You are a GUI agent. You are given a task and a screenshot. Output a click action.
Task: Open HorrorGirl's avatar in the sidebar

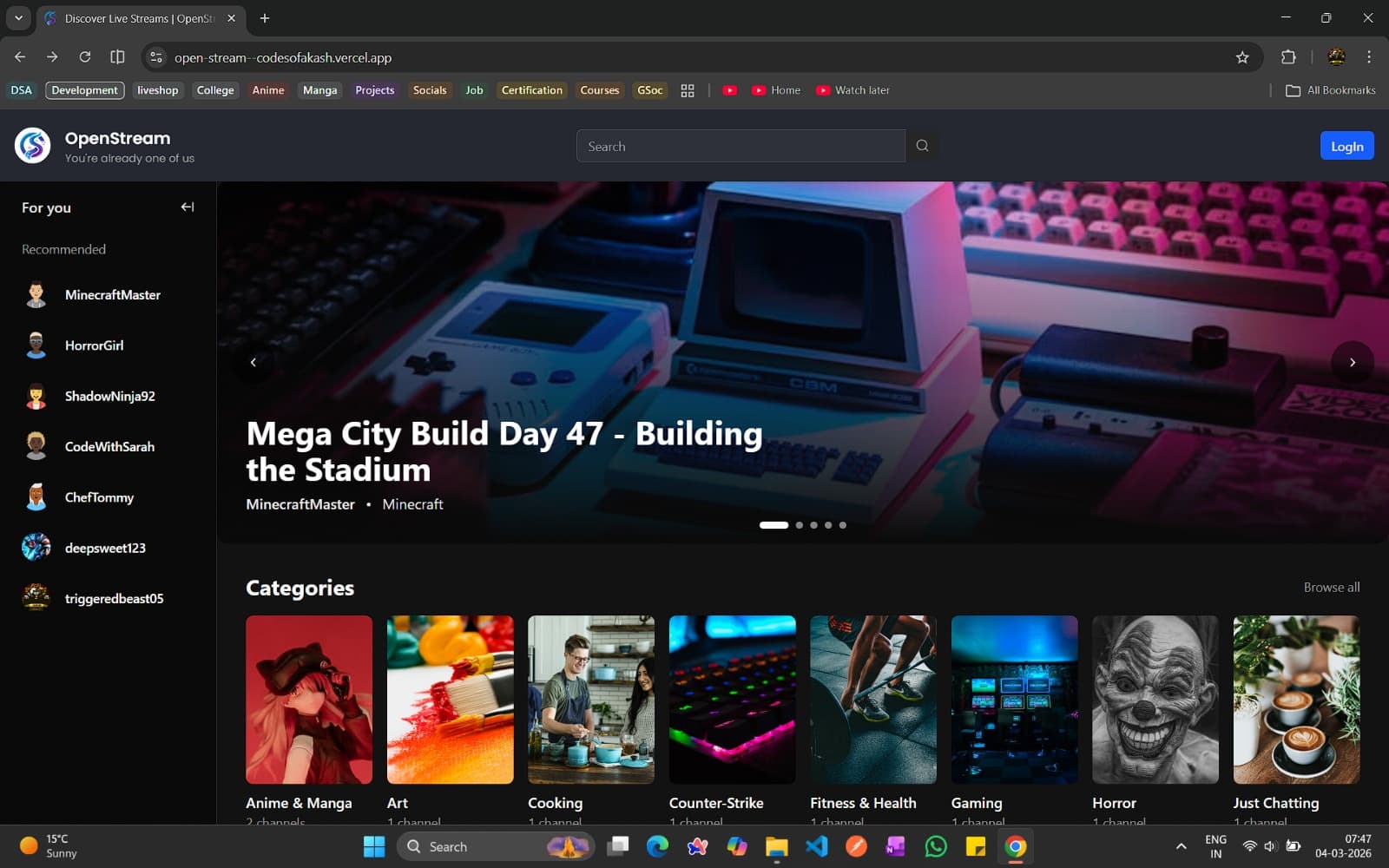point(36,345)
